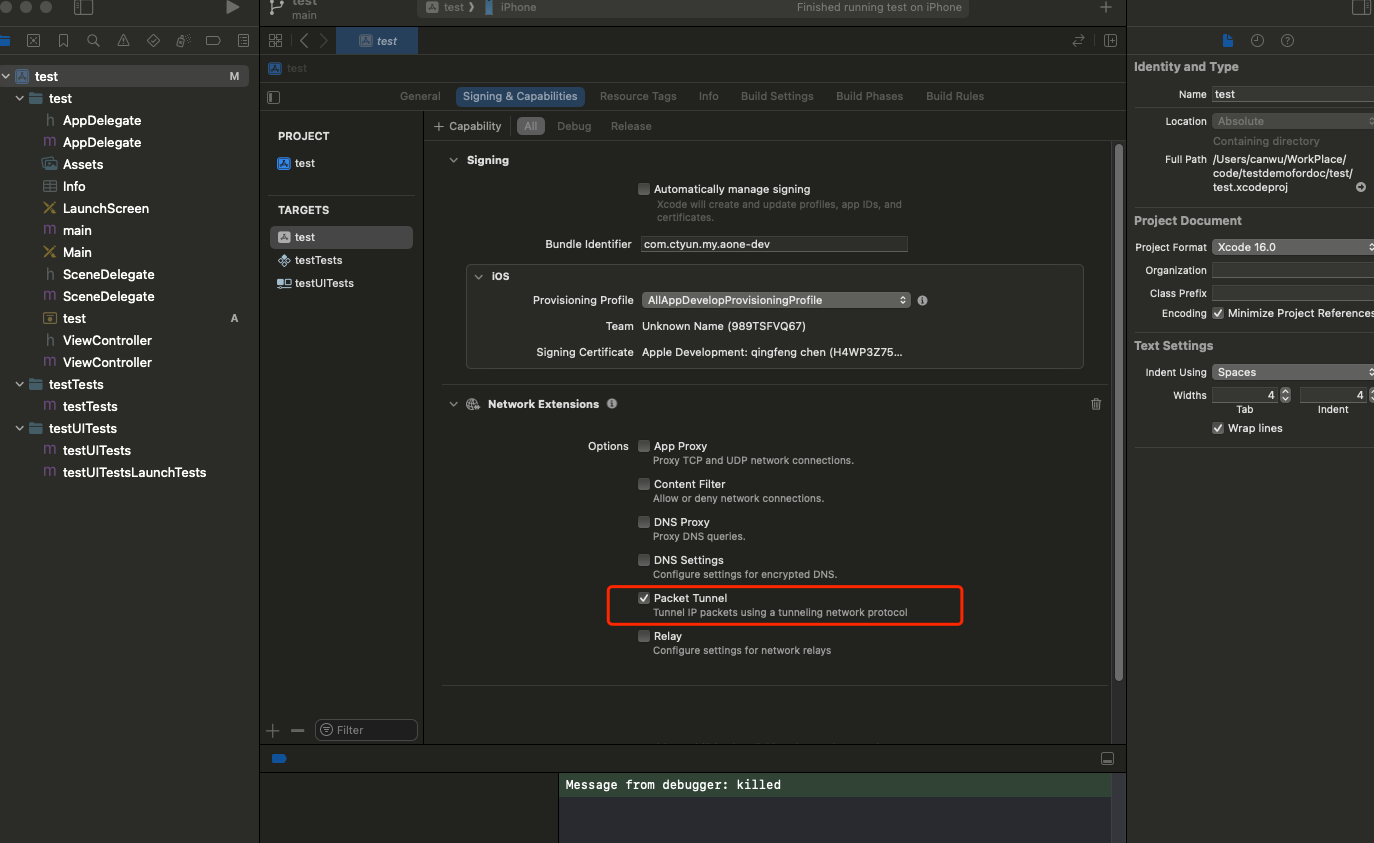This screenshot has height=843, width=1374.
Task: Switch to the Build Settings tab
Action: [x=777, y=96]
